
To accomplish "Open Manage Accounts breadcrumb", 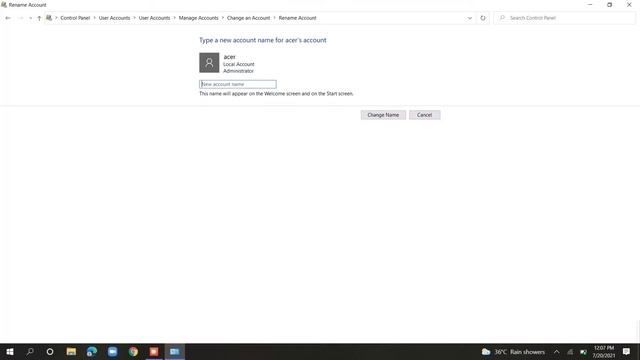I will pyautogui.click(x=198, y=18).
